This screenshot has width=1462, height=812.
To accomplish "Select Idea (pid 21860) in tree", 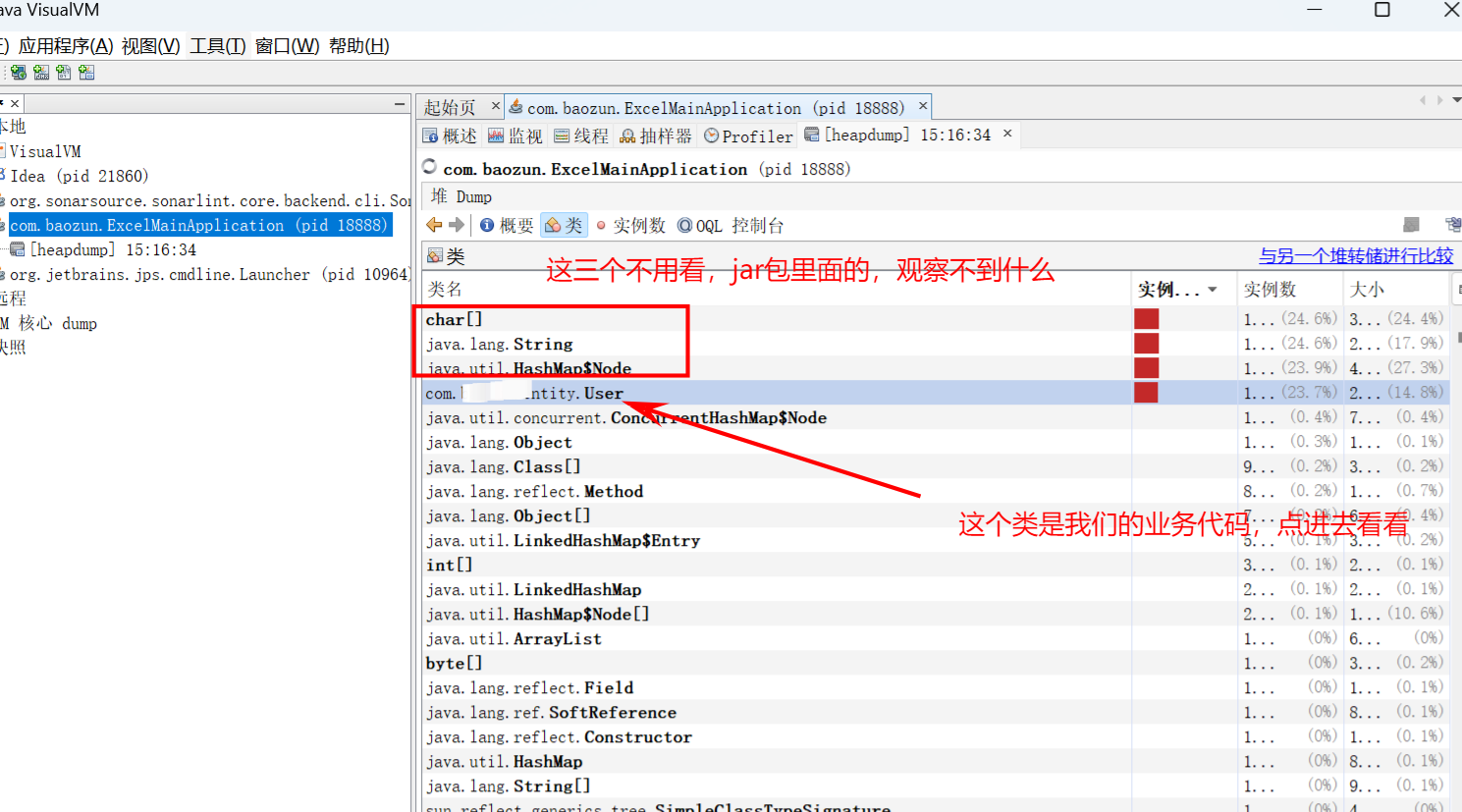I will click(x=79, y=176).
